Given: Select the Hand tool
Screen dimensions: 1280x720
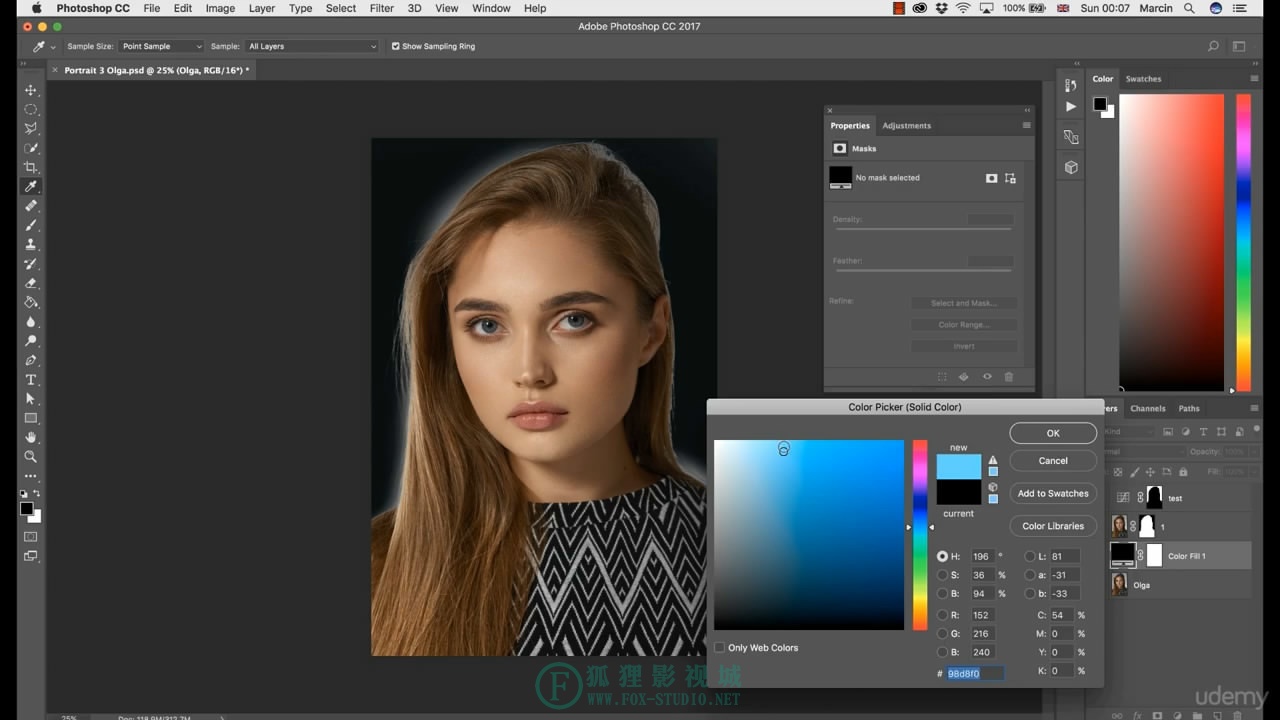Looking at the screenshot, I should pos(31,437).
